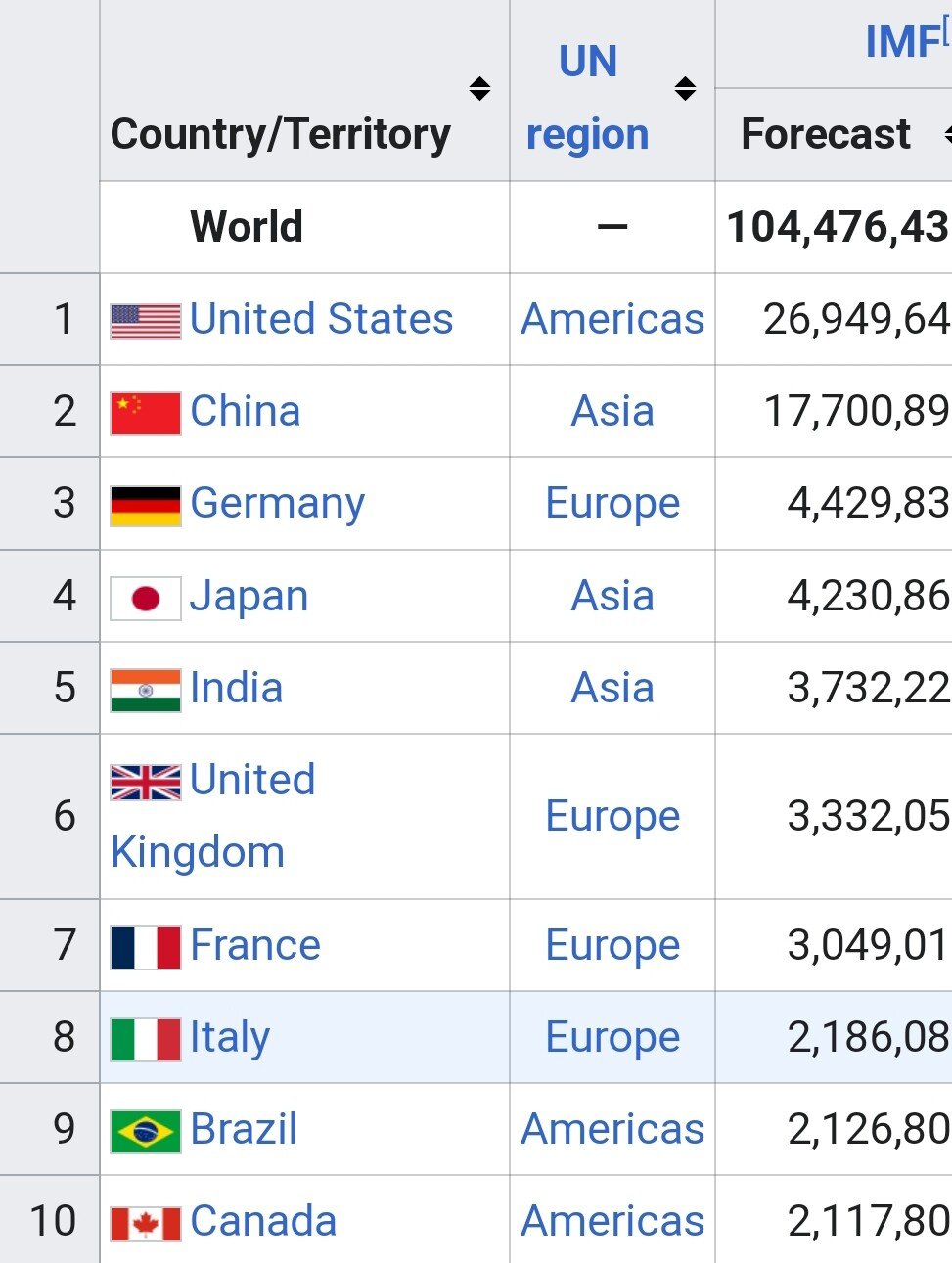Click the France flag icon

point(145,947)
